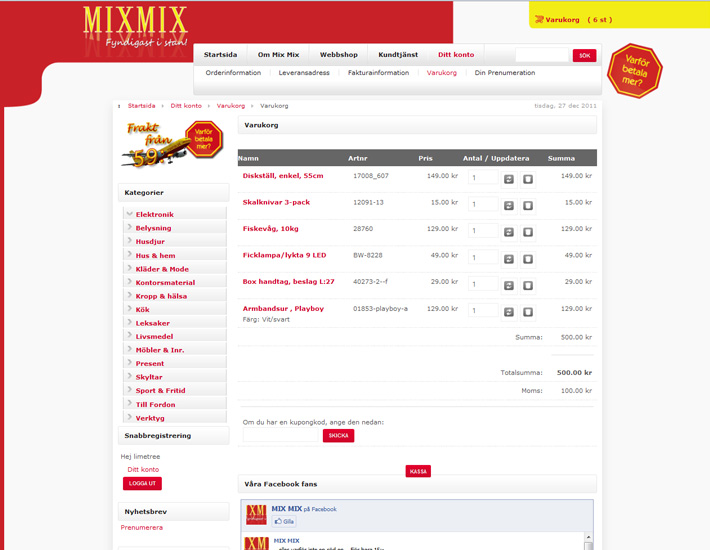Screen dimensions: 710x550
Task: Click the SÖK search button
Action: [584, 56]
